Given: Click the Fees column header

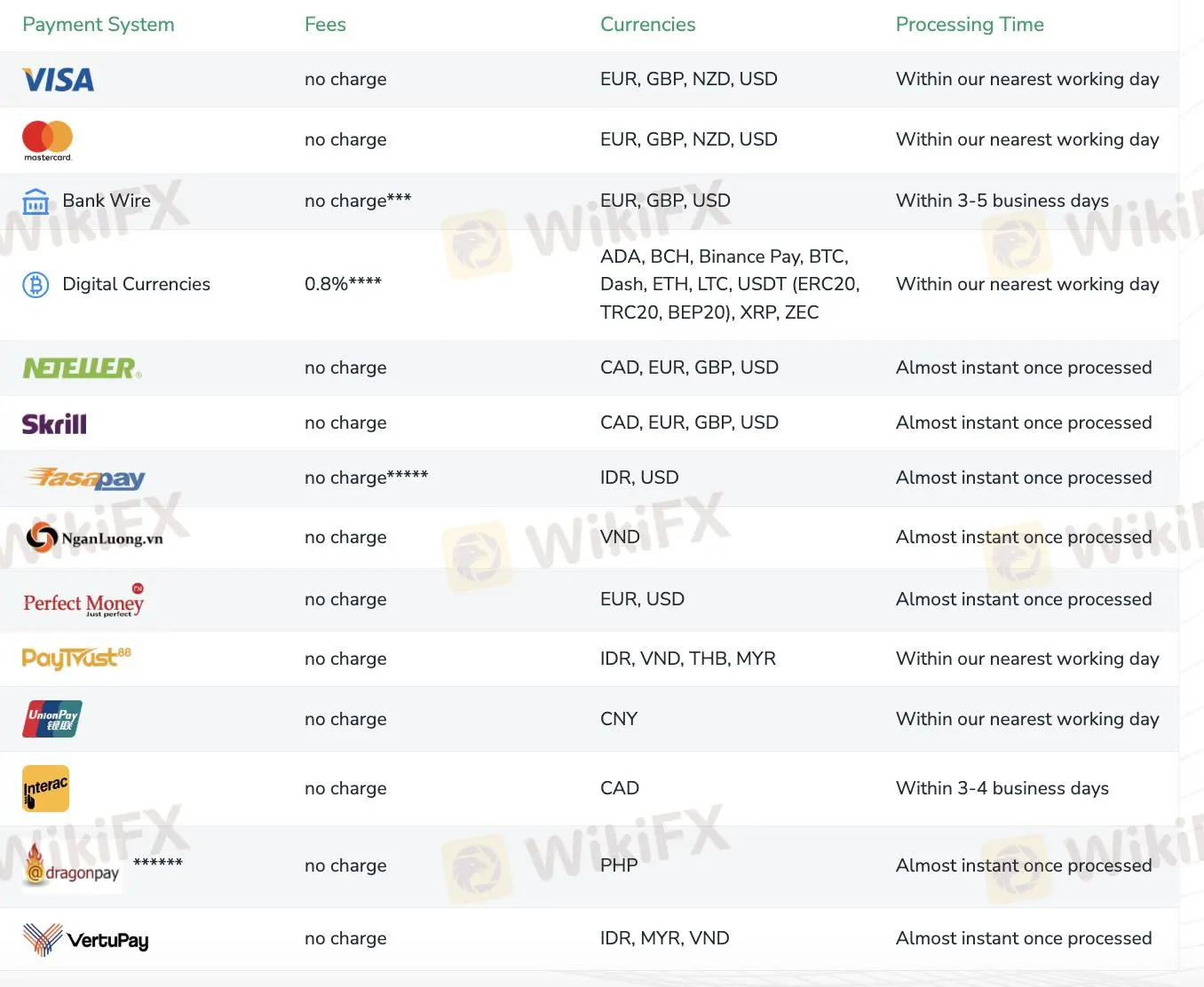Looking at the screenshot, I should pos(325,25).
